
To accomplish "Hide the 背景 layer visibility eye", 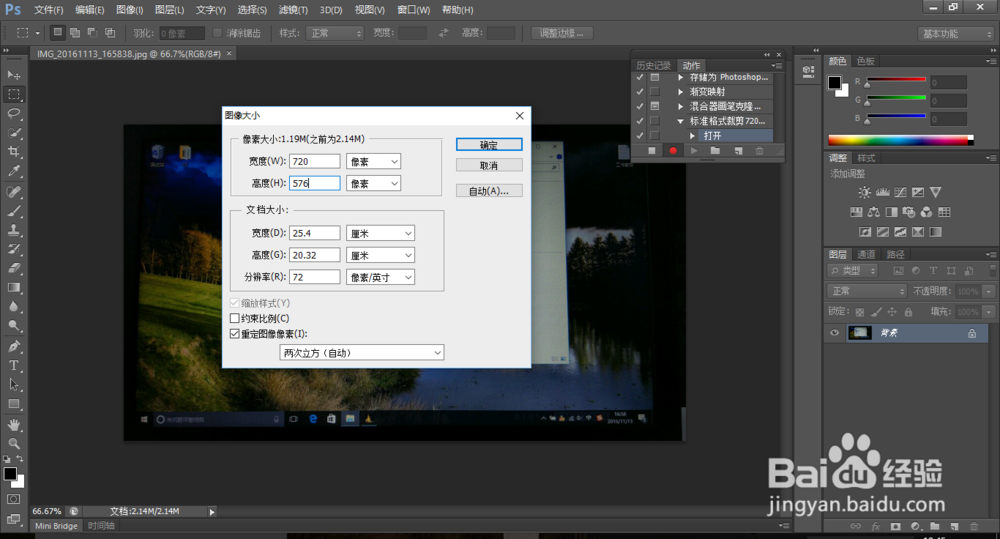I will point(834,333).
